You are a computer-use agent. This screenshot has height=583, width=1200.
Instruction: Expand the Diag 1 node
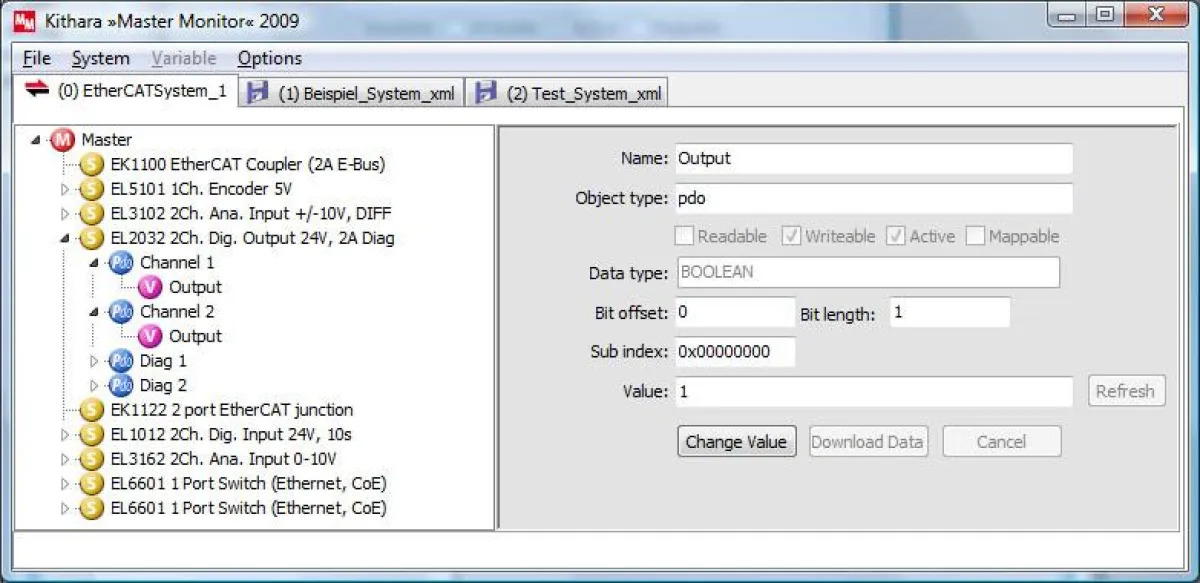coord(95,361)
